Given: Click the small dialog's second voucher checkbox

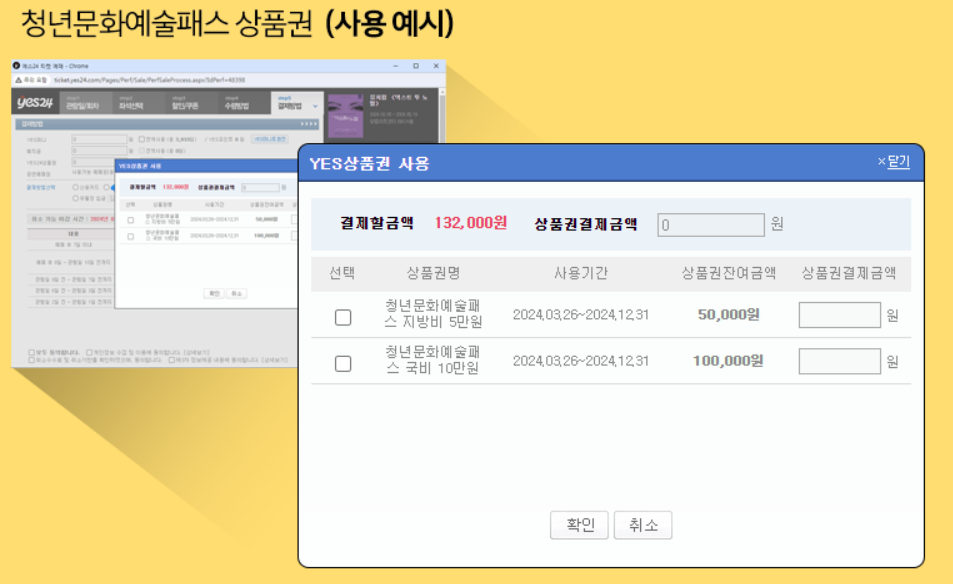Looking at the screenshot, I should [x=131, y=236].
